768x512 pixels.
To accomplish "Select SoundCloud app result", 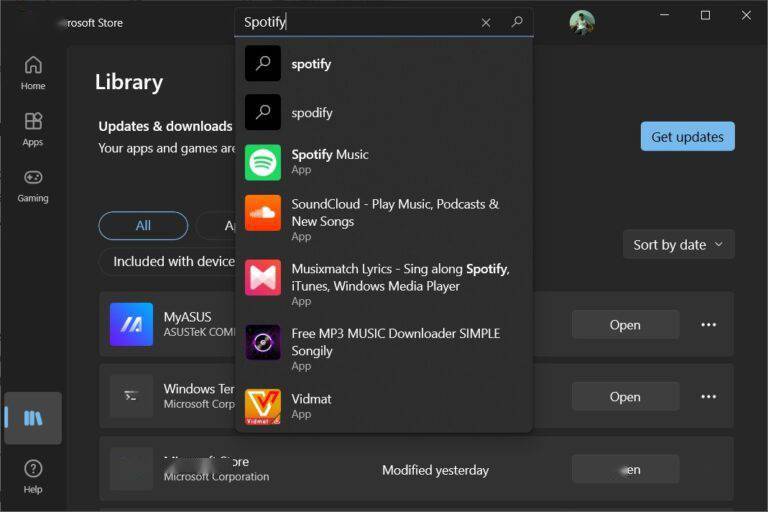I will tap(384, 219).
